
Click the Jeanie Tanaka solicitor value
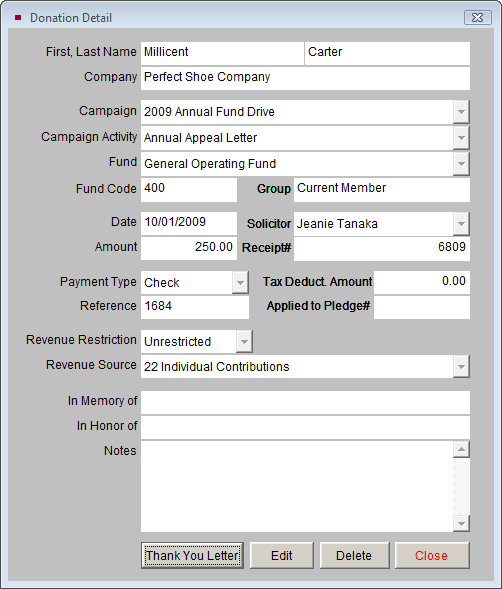click(x=337, y=224)
